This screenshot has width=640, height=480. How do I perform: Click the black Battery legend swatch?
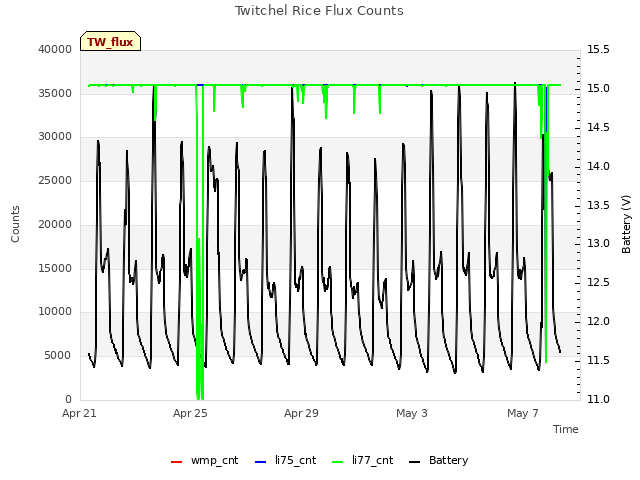(x=414, y=462)
